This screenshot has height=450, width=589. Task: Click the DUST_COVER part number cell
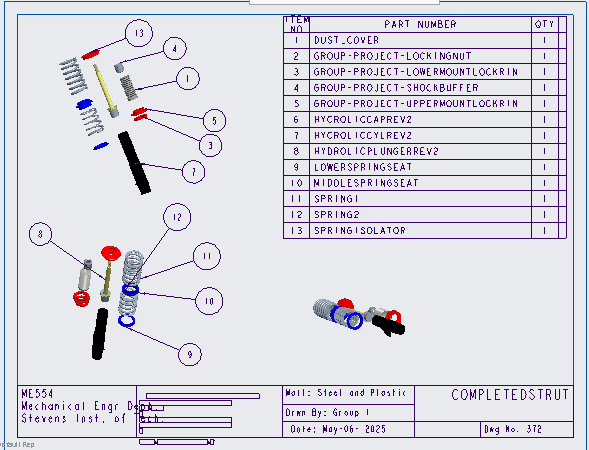[x=420, y=40]
